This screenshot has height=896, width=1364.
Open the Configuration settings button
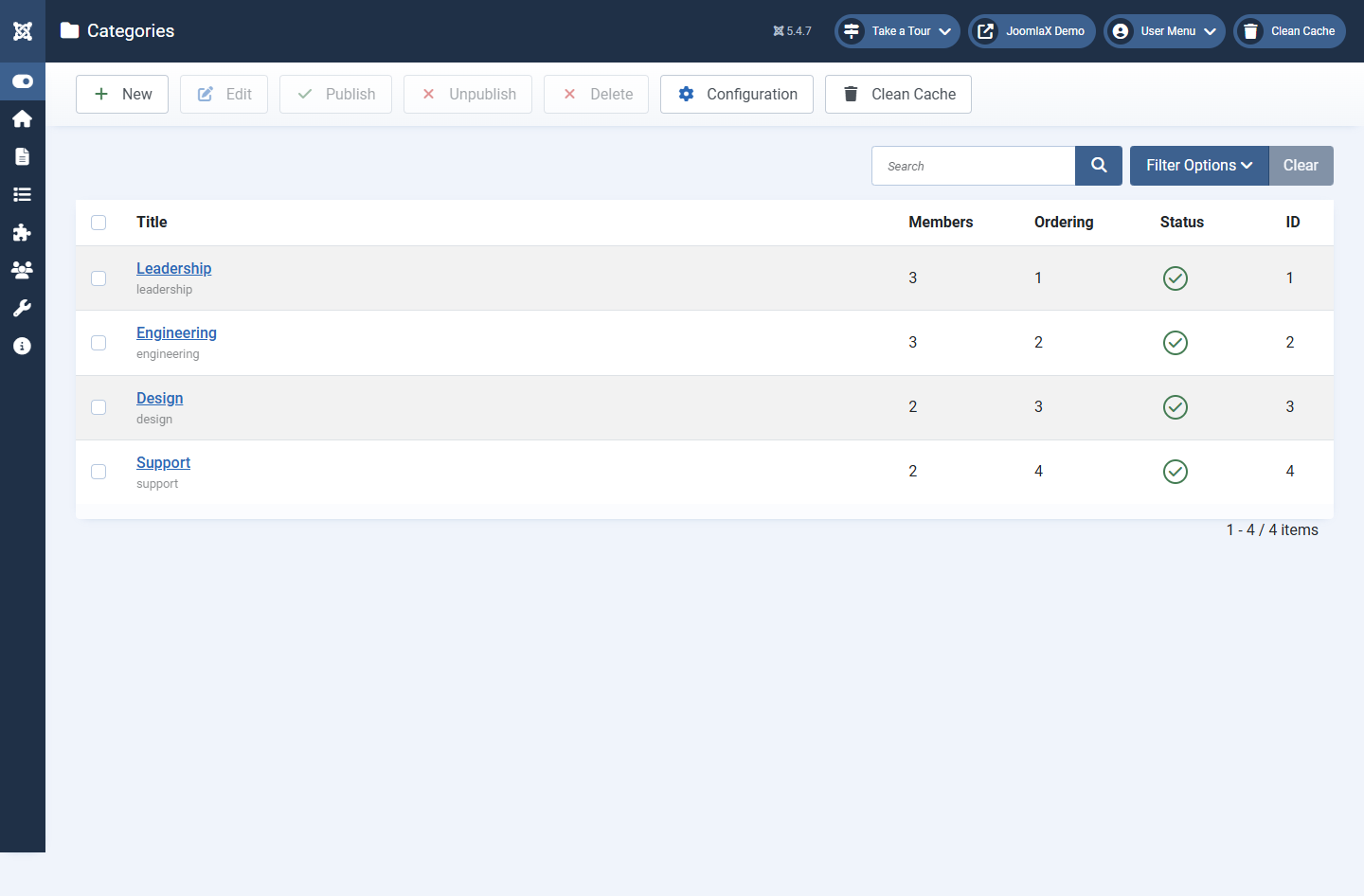[737, 94]
